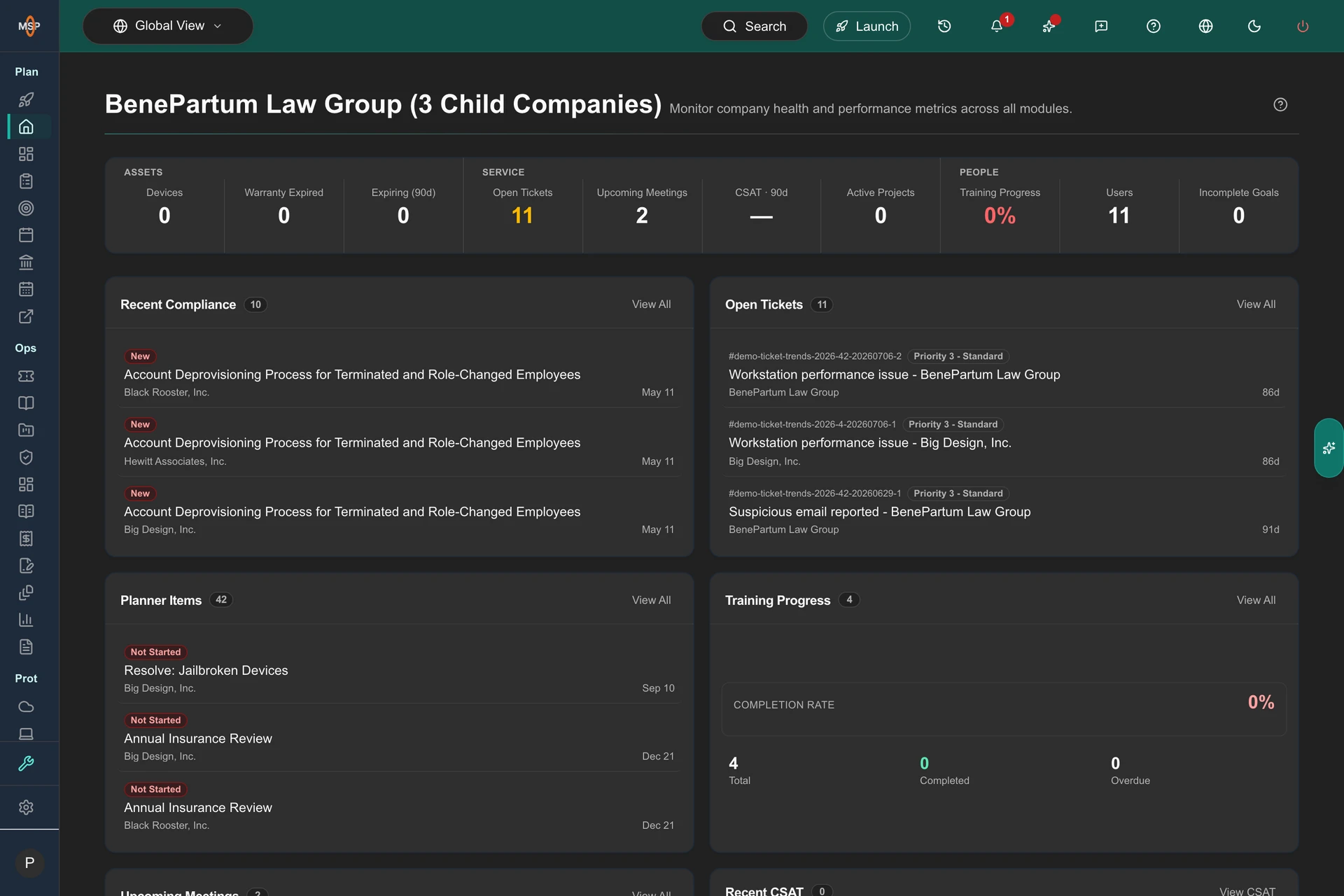This screenshot has height=896, width=1344.
Task: Open the clipboard list sidebar icon
Action: coord(26,181)
